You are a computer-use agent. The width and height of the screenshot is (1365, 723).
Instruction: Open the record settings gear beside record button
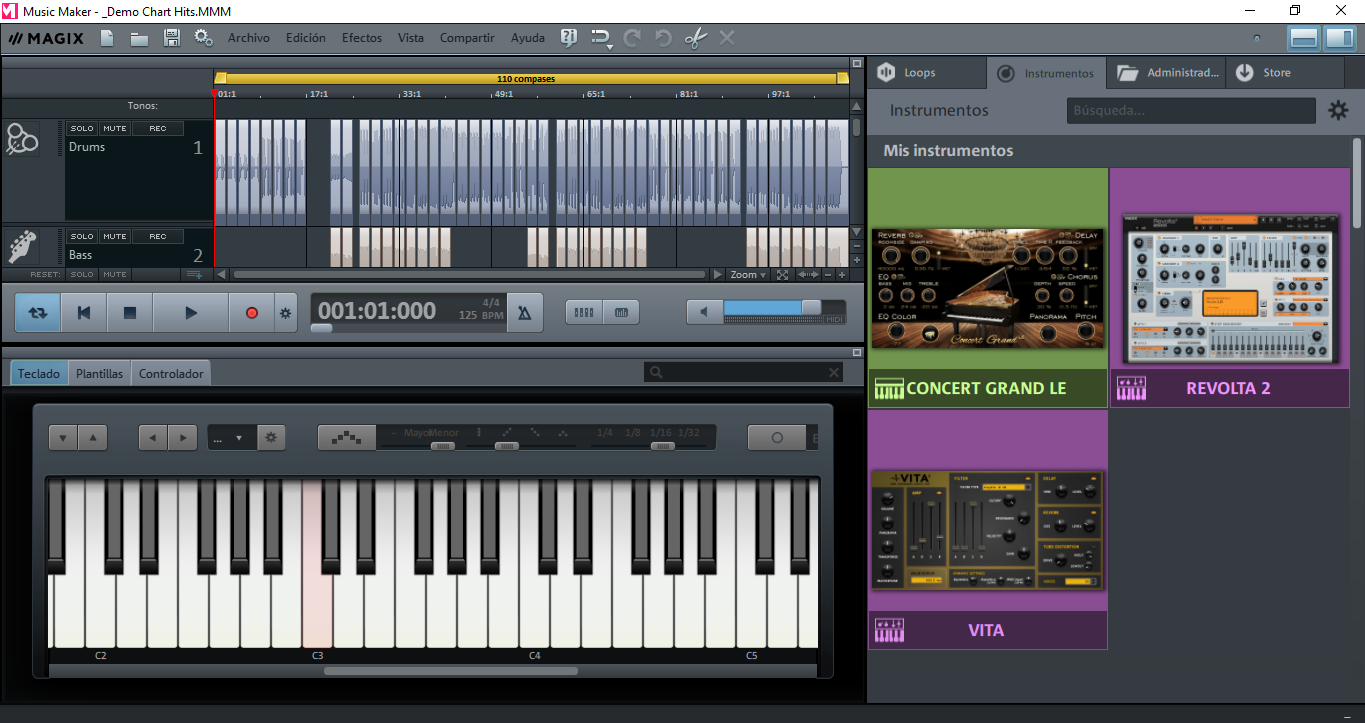pos(286,313)
